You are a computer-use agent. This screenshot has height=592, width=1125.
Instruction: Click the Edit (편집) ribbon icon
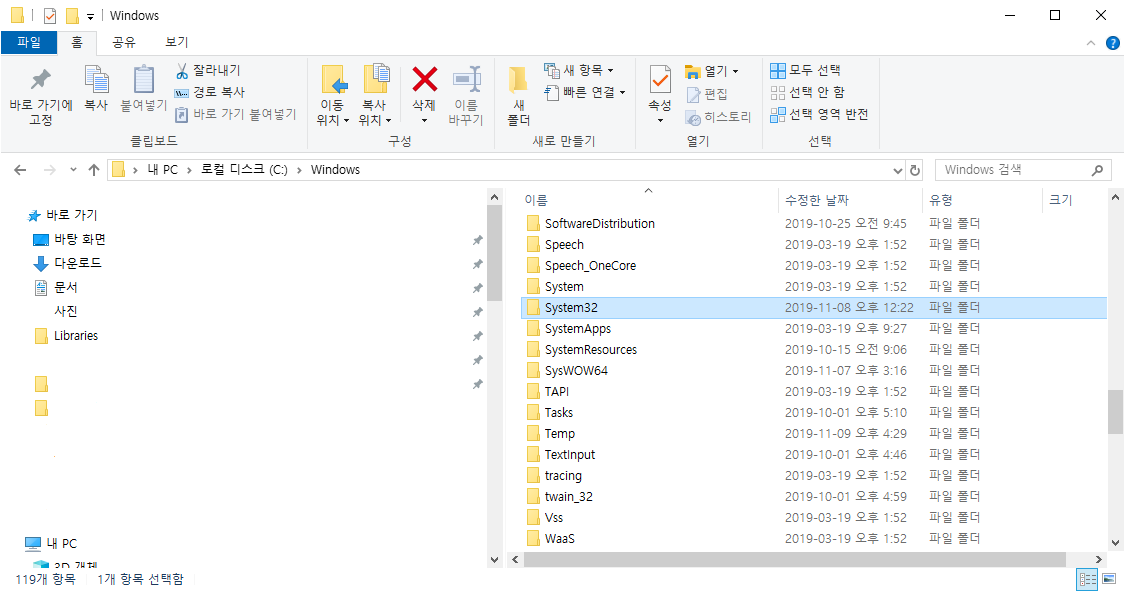point(693,94)
